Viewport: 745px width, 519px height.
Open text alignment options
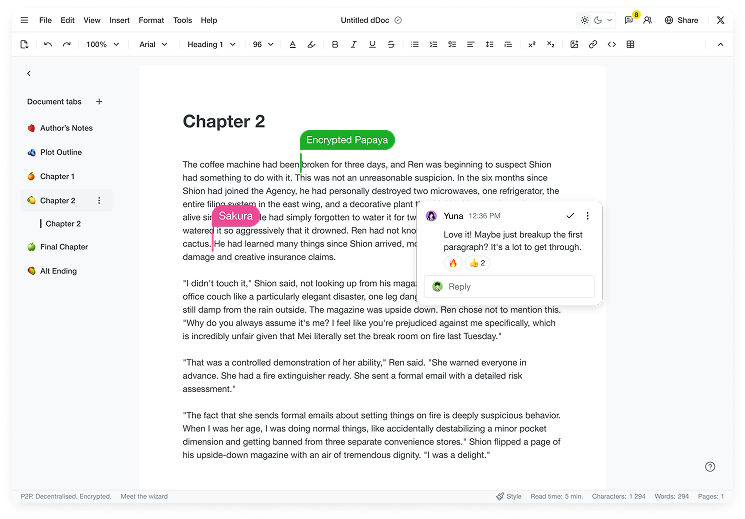[x=470, y=44]
